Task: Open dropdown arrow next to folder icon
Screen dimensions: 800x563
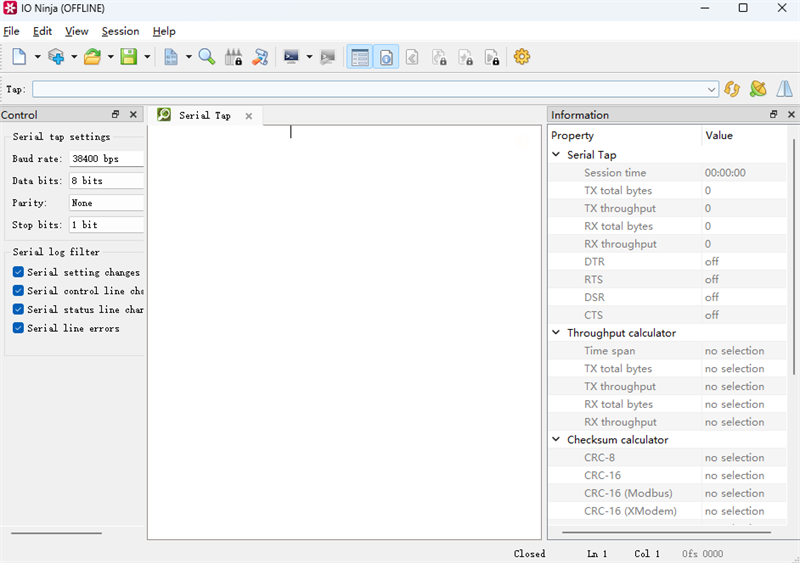Action: coord(110,57)
